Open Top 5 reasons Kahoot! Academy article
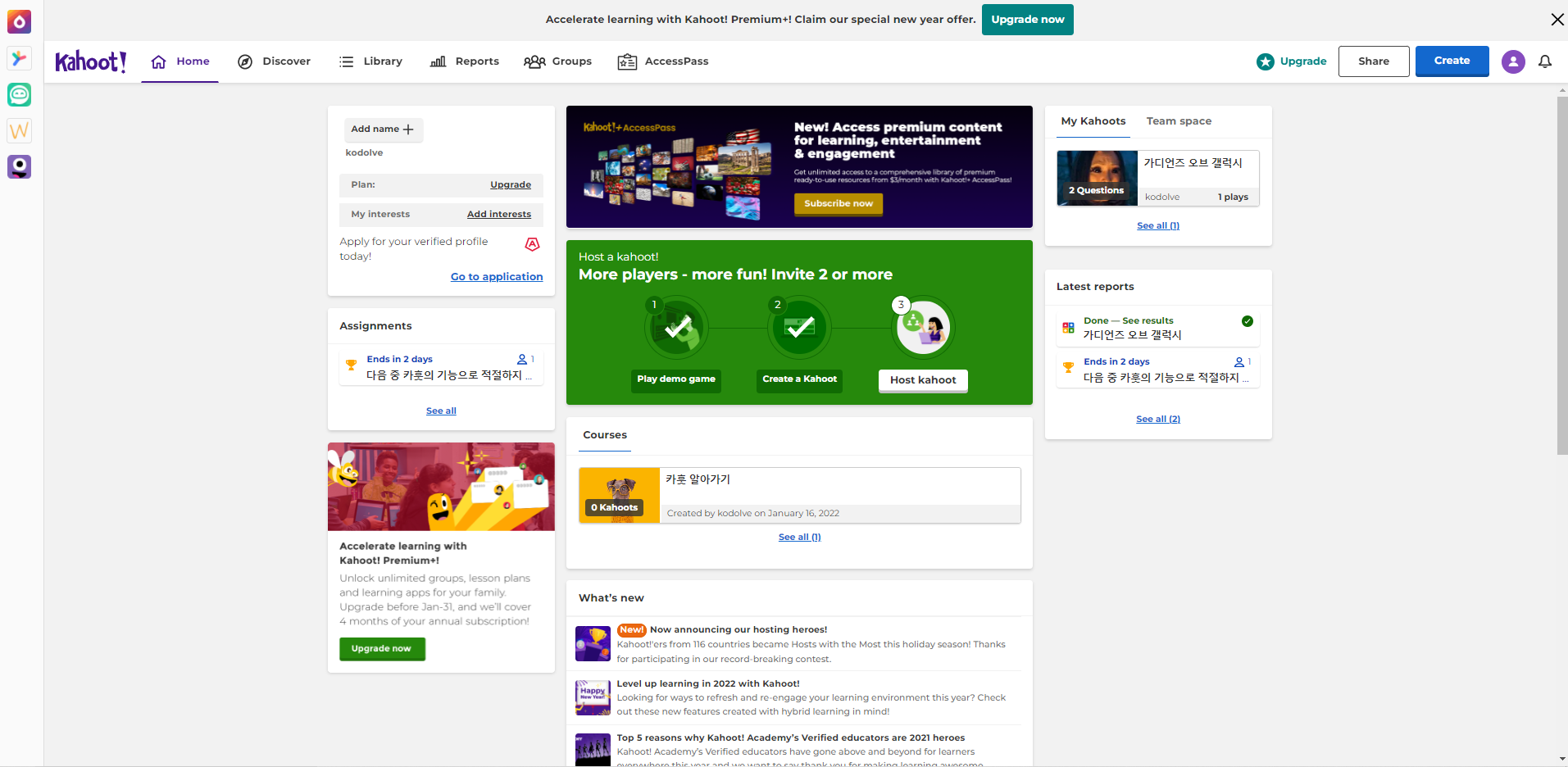The image size is (1568, 767). tap(799, 748)
